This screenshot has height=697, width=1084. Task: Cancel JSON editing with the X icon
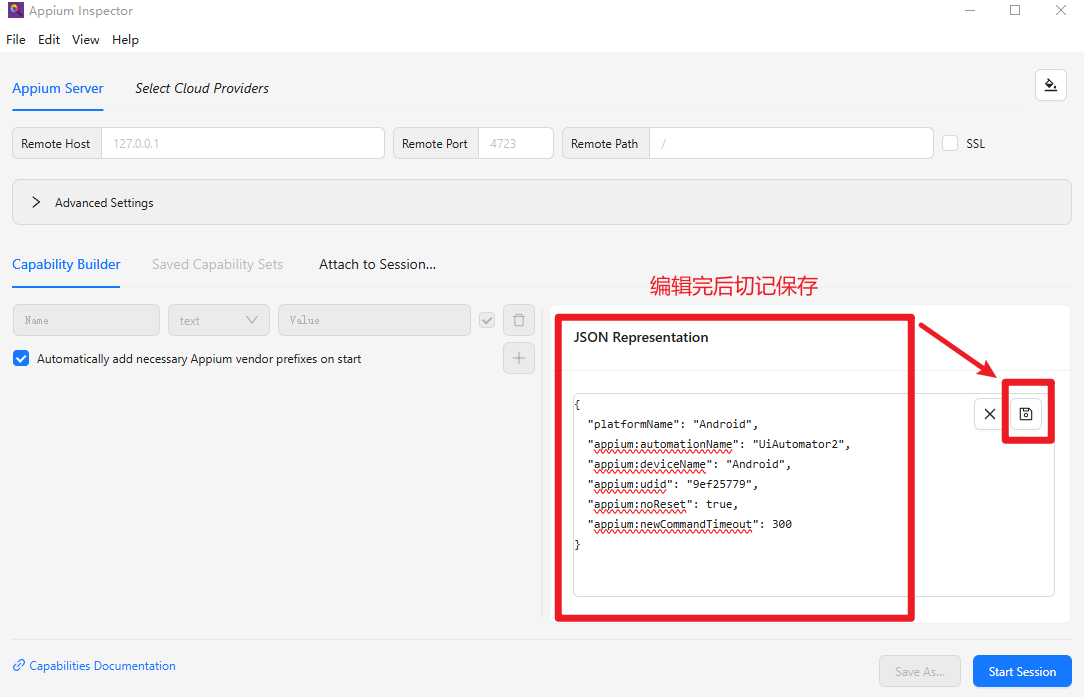[989, 414]
